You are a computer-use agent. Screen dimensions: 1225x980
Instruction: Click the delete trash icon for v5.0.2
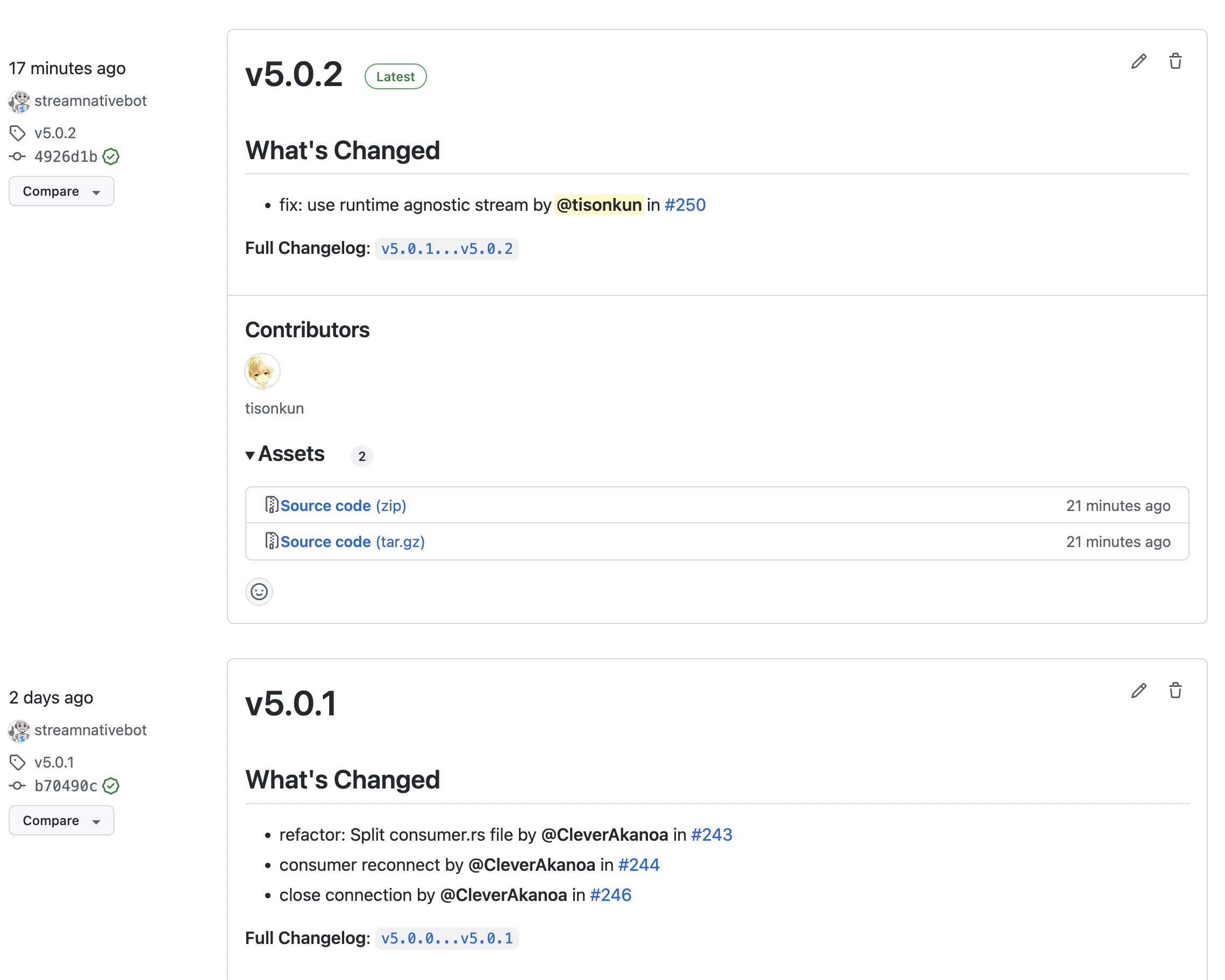point(1175,61)
